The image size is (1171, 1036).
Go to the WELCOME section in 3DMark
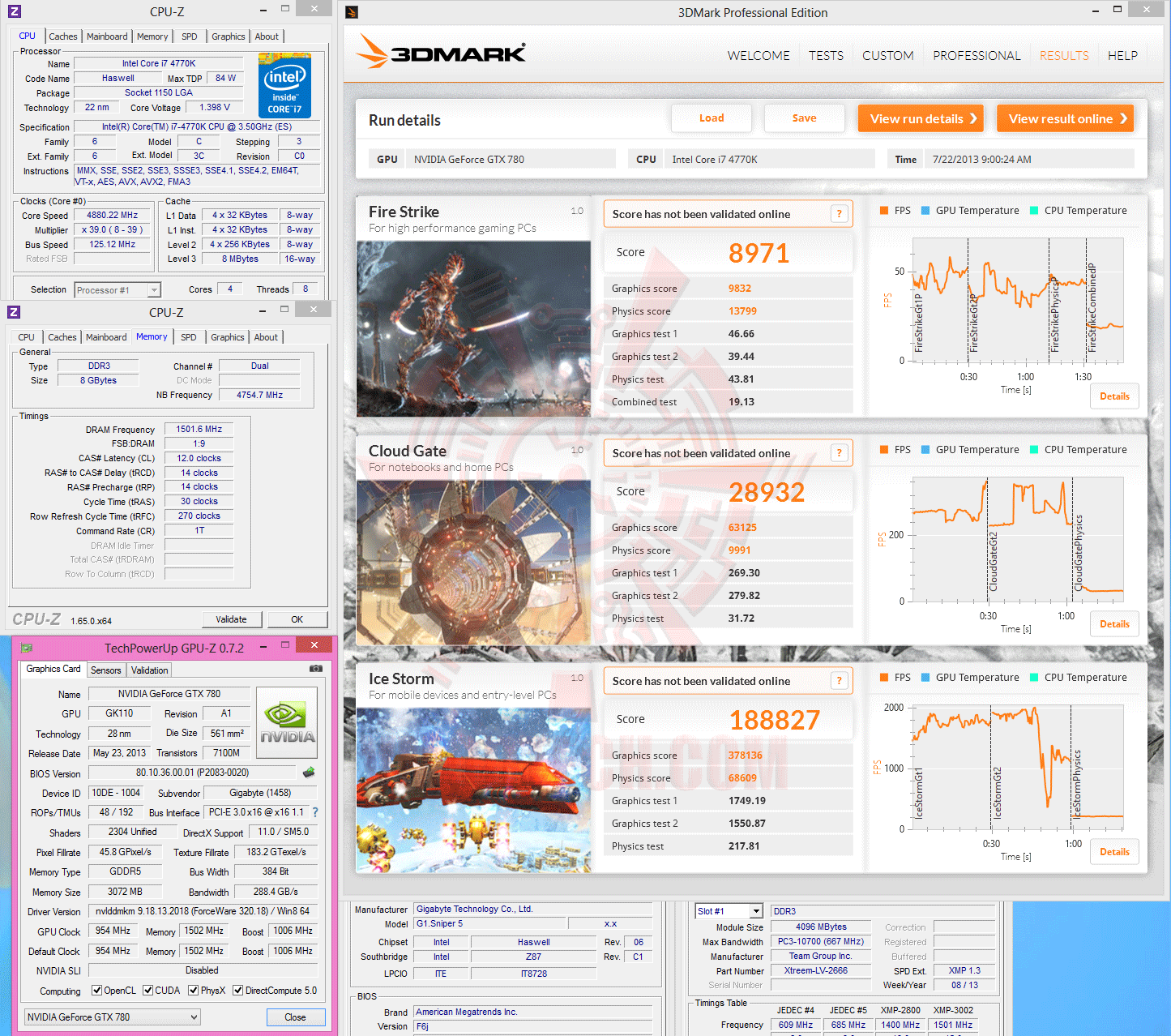coord(759,56)
